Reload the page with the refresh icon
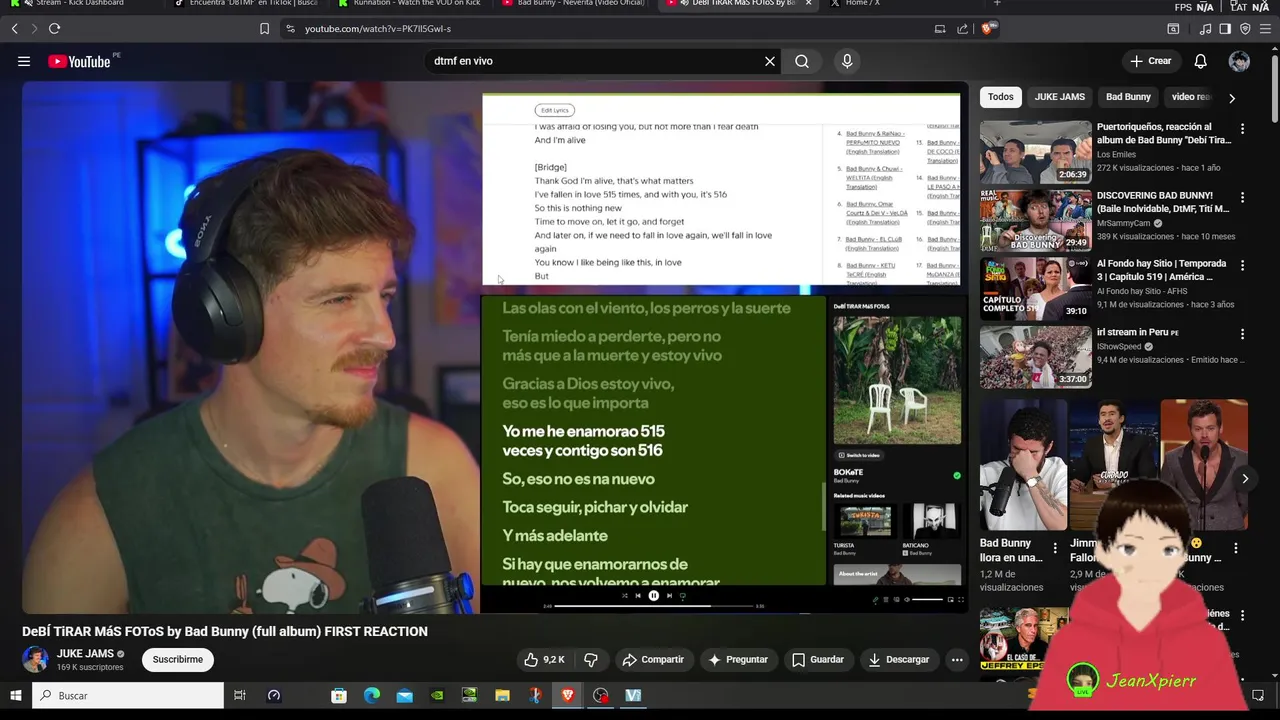Viewport: 1280px width, 720px height. click(x=54, y=29)
